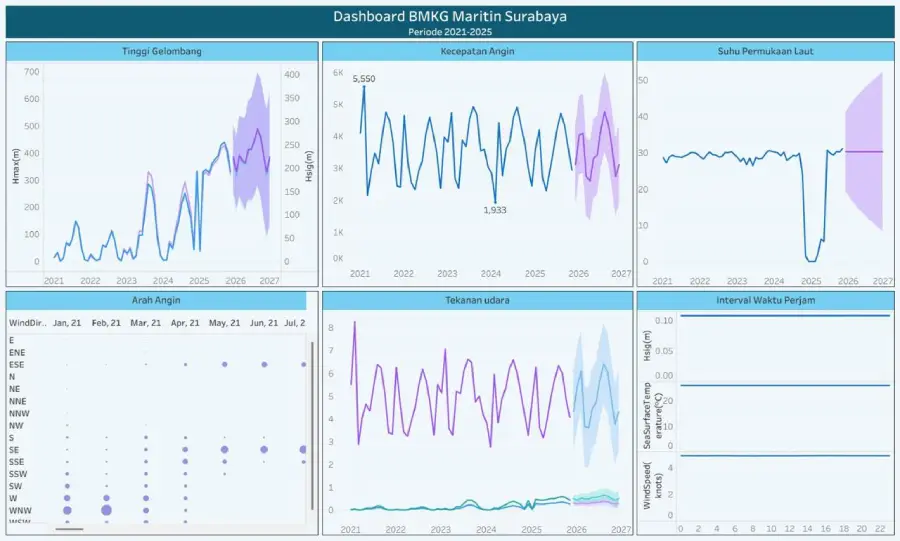Select the Arah Angin panel header

(x=156, y=300)
